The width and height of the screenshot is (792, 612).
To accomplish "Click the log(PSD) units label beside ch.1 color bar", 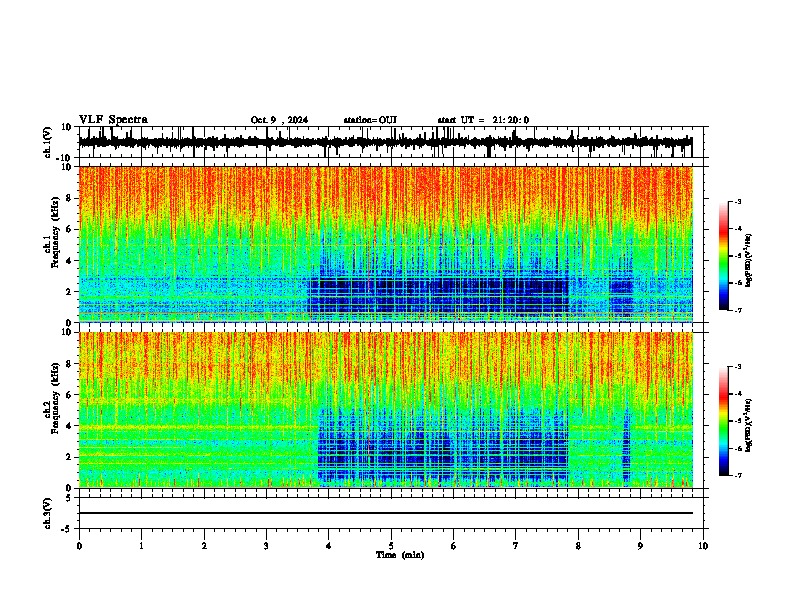I will [x=748, y=261].
